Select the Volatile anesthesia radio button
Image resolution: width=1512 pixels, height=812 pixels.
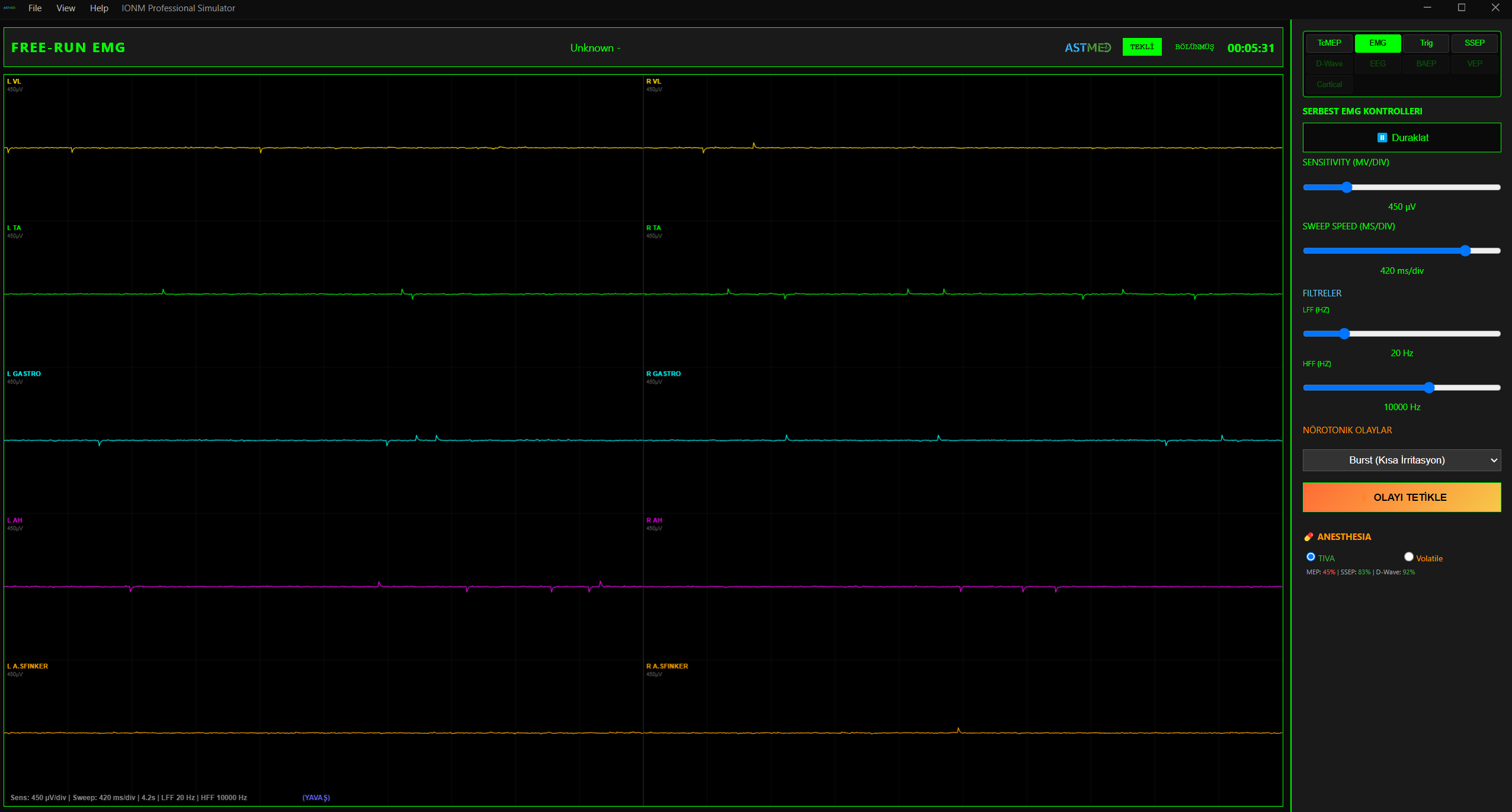point(1408,557)
